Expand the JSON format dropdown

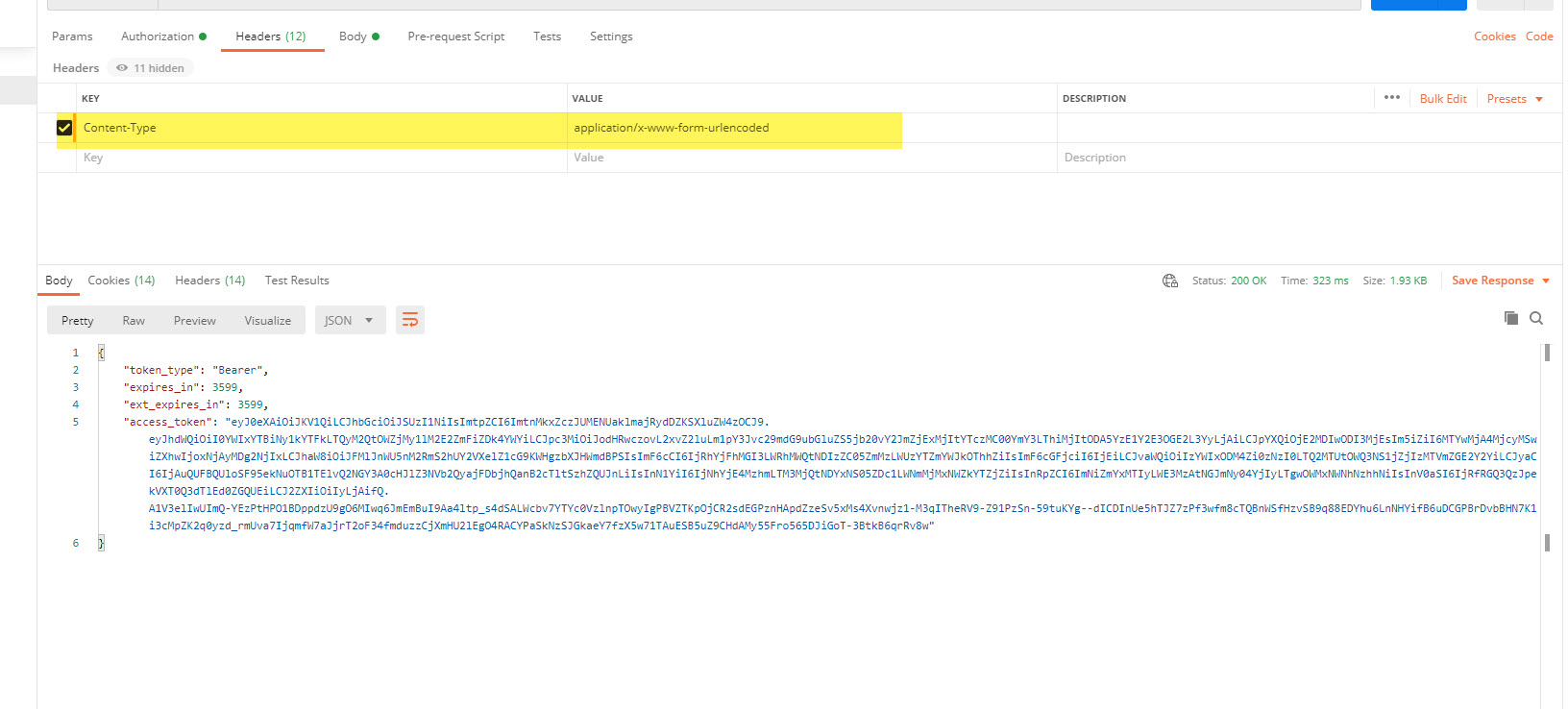(x=350, y=320)
